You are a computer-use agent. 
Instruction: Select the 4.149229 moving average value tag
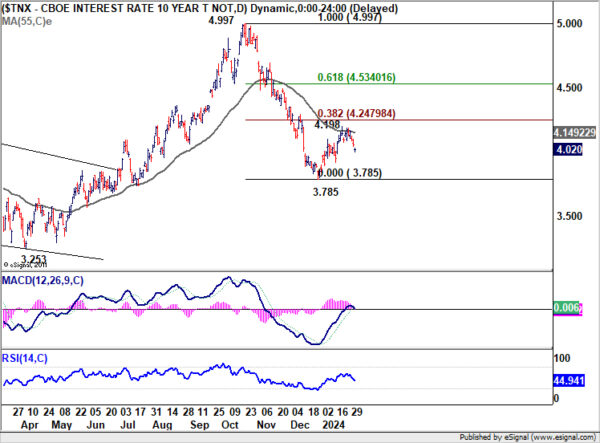point(574,133)
